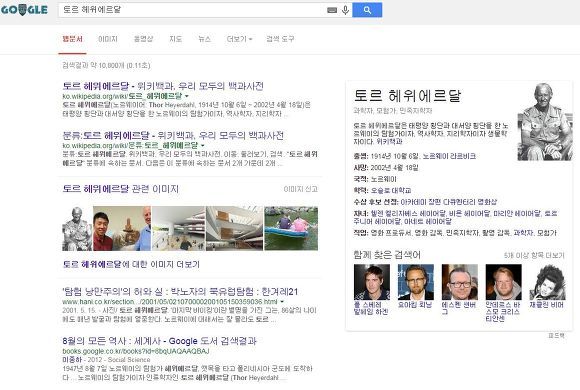Switch to the 이미지 (Images) tab

point(108,39)
